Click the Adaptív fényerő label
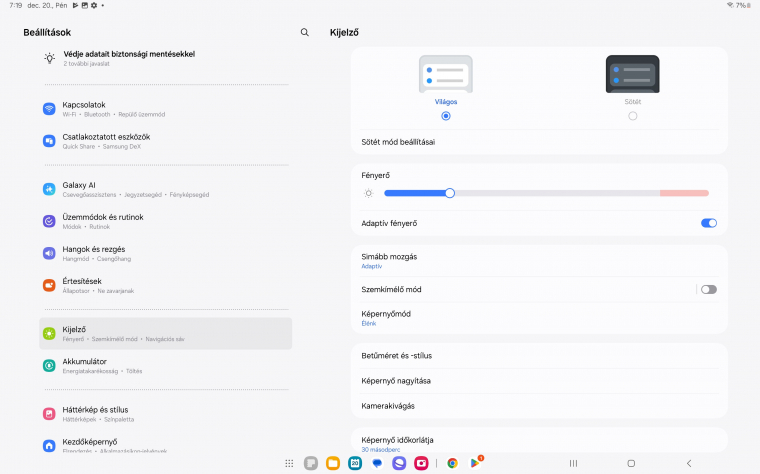 coord(389,223)
